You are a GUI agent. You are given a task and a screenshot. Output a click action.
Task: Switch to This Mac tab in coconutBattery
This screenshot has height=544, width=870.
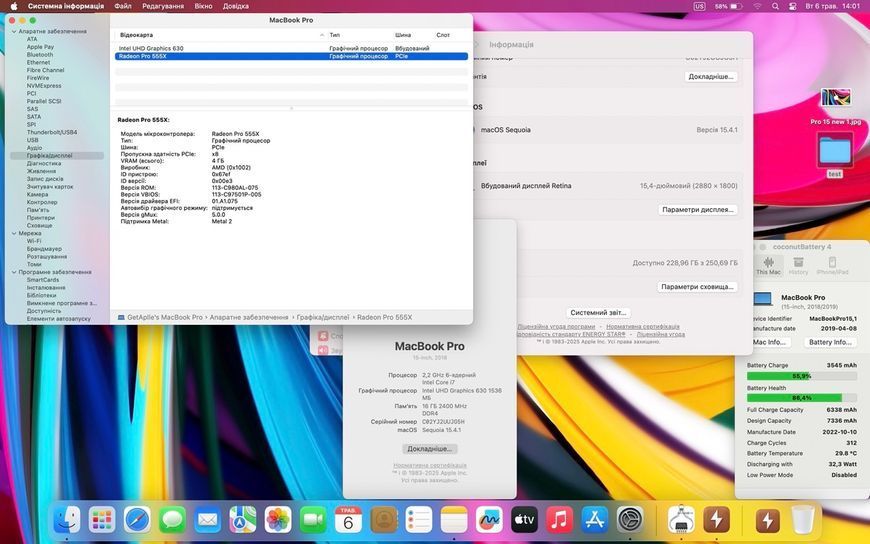[768, 265]
